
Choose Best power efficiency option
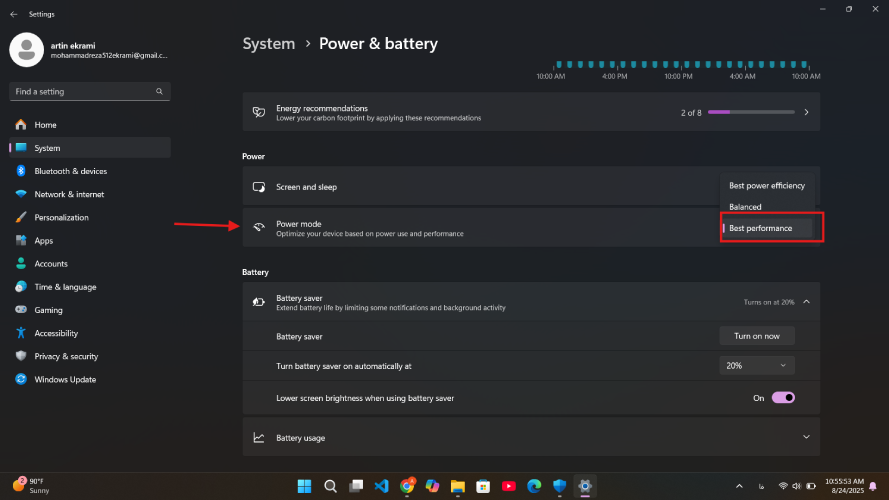coord(766,186)
